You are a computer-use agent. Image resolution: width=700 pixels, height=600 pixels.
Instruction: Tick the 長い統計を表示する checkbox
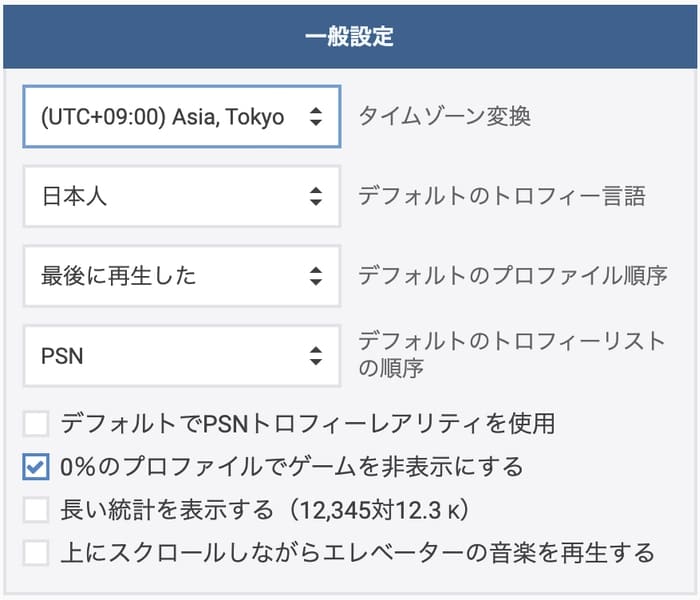pos(36,510)
